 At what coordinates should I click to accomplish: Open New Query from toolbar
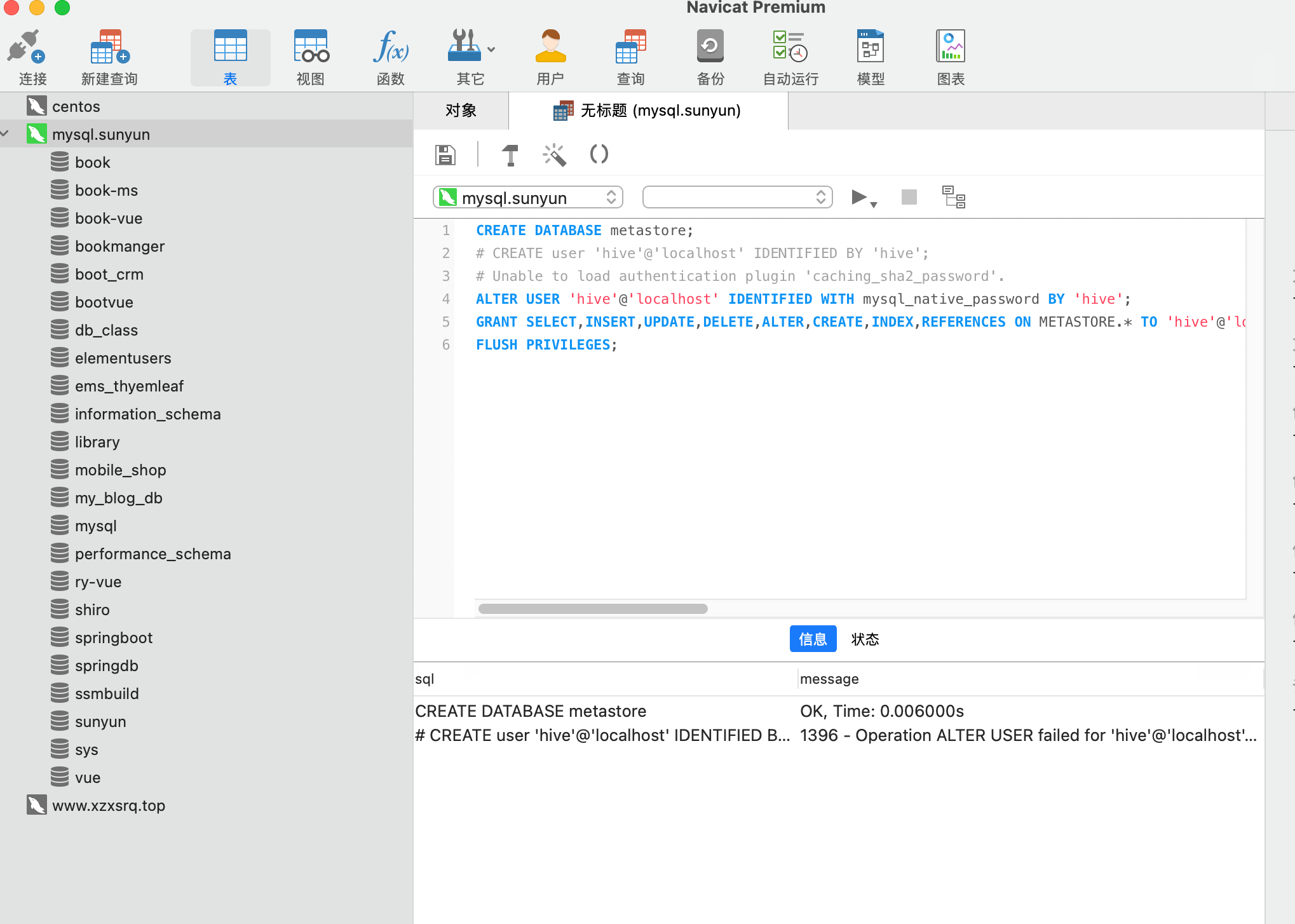pyautogui.click(x=109, y=48)
